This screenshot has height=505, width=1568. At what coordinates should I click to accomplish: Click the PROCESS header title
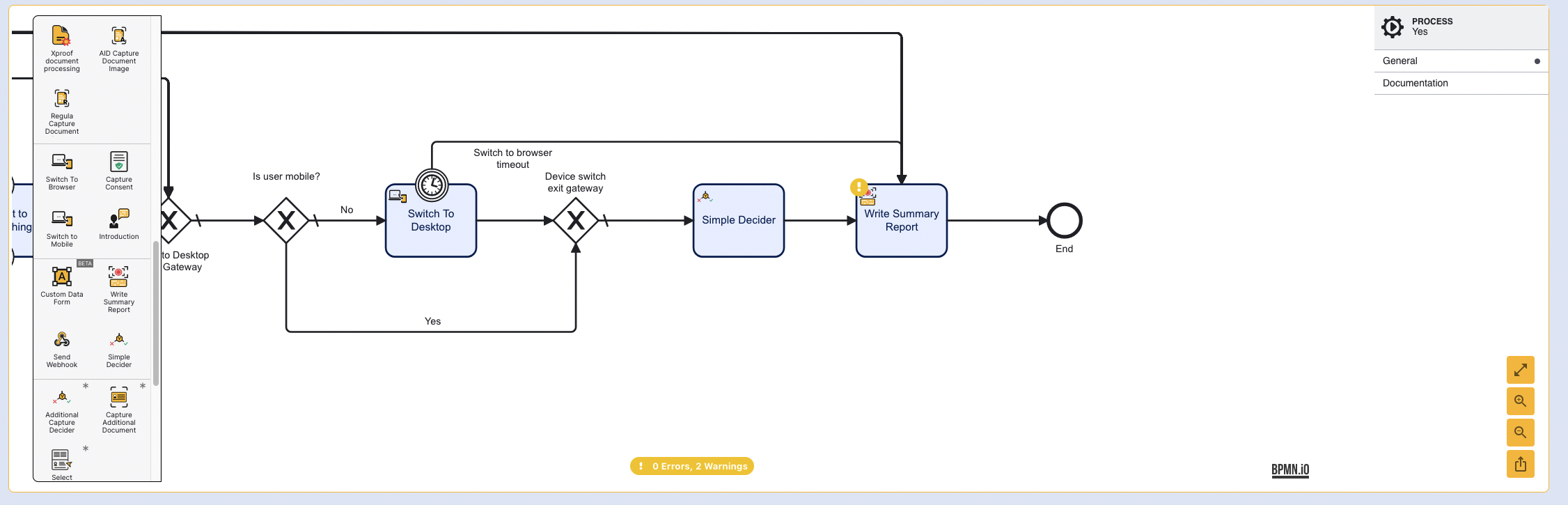(1432, 22)
